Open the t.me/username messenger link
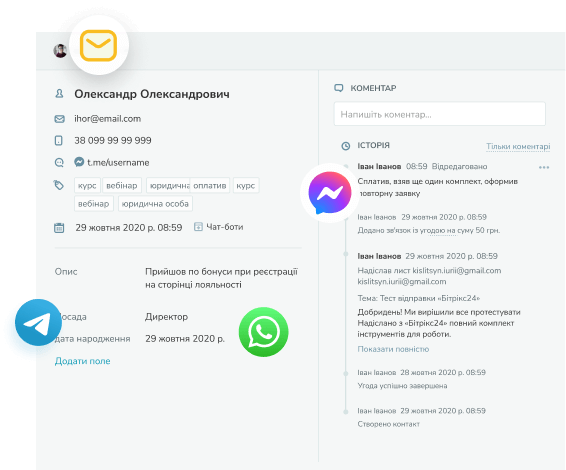Screen dimensions: 566x470 [x=118, y=162]
